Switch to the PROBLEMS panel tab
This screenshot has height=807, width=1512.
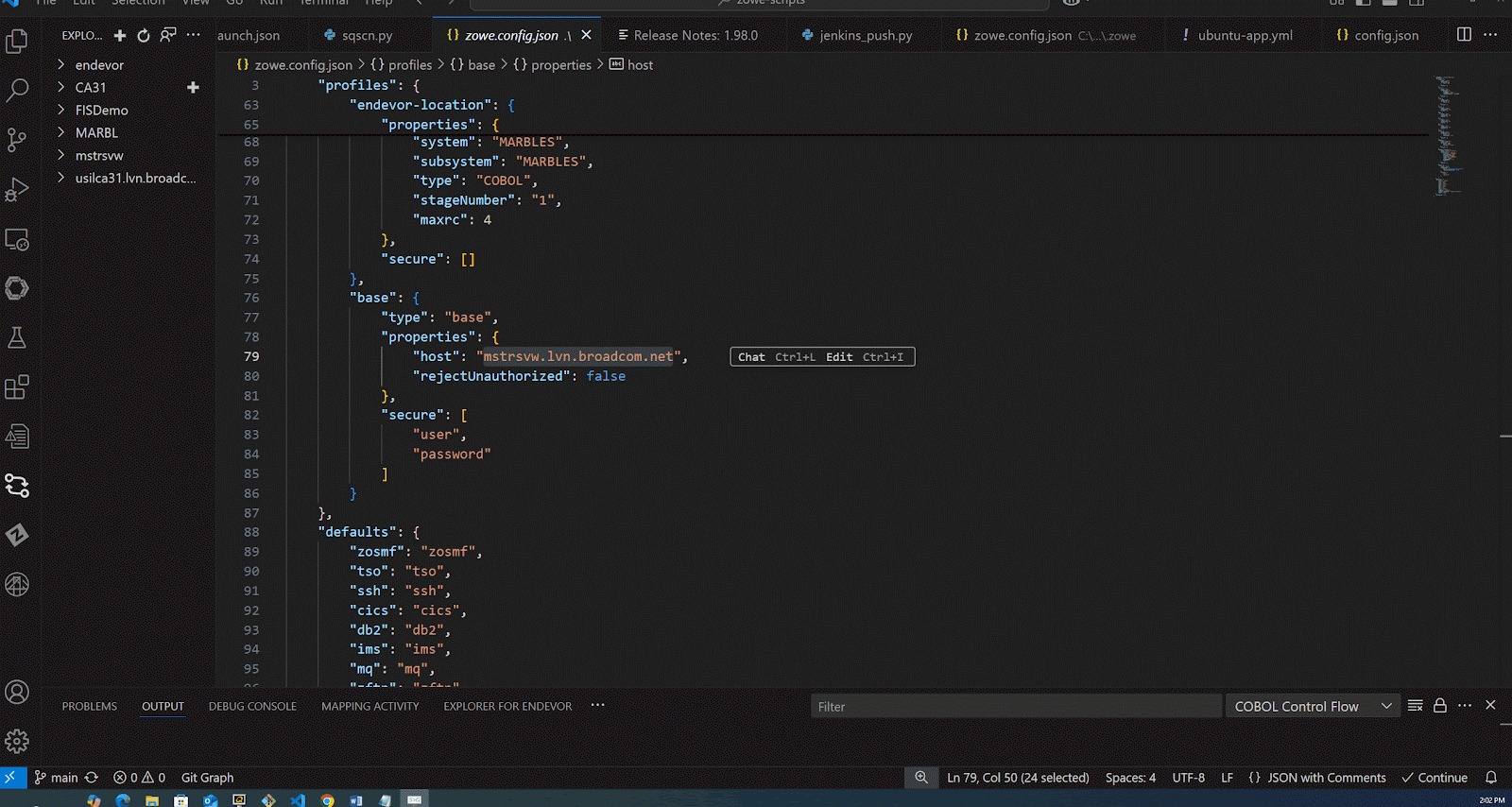(x=90, y=707)
